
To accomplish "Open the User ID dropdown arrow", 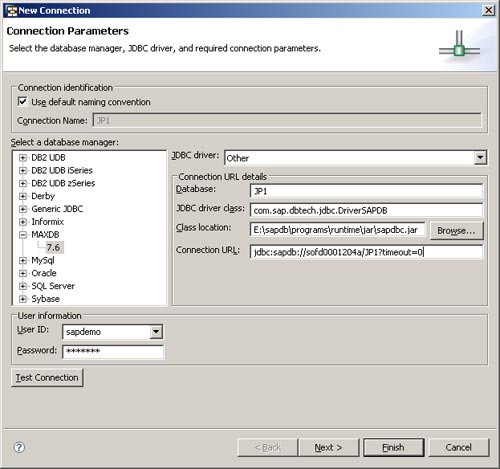I will click(156, 332).
